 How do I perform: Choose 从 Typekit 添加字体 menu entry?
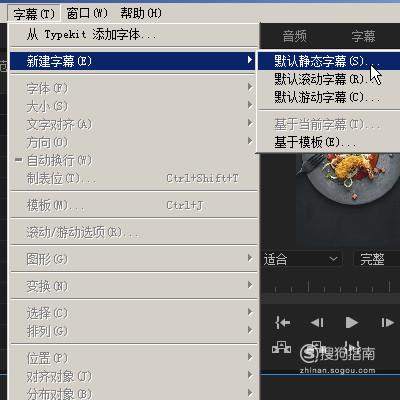134,35
